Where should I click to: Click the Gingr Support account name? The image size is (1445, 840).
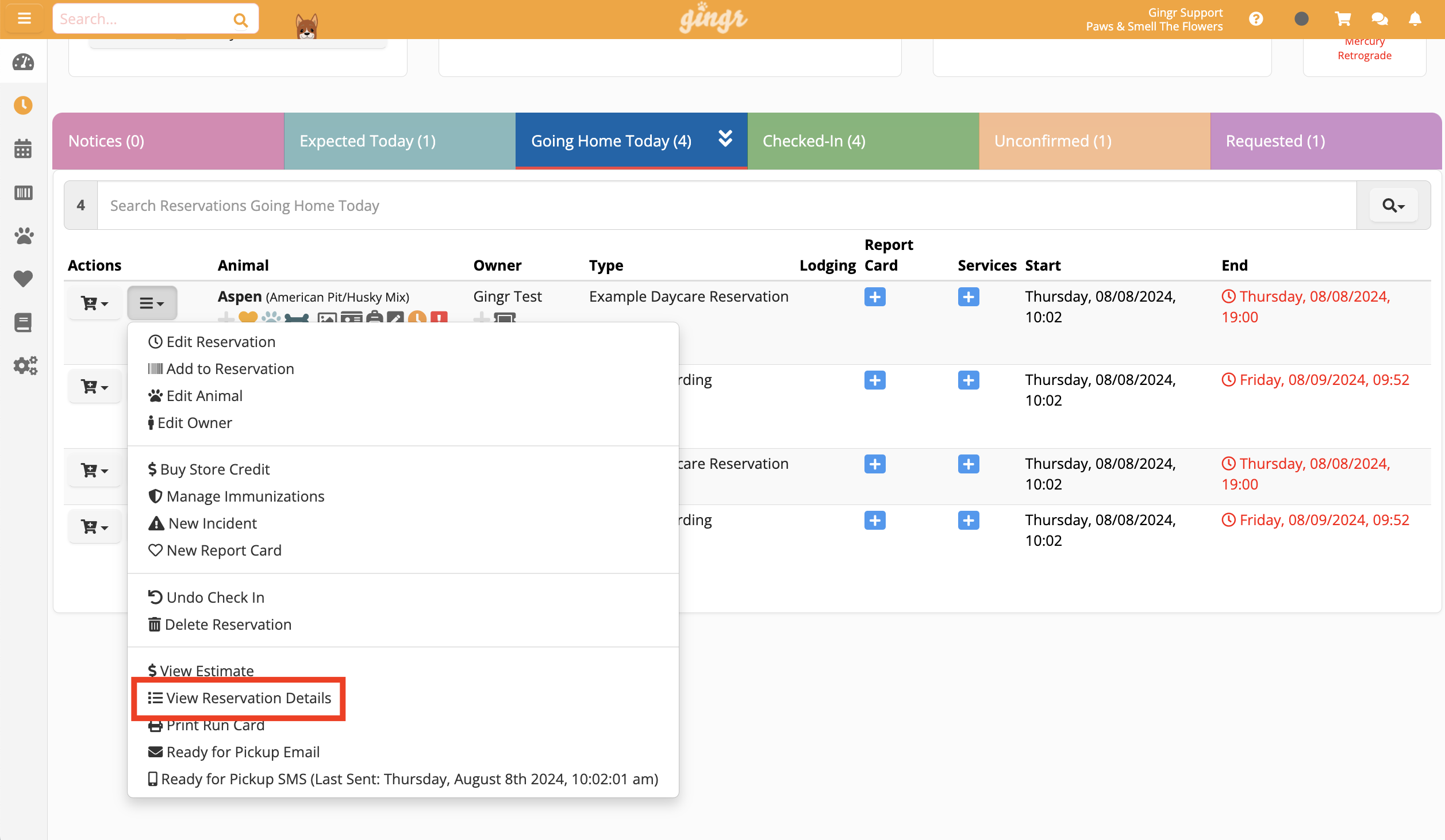(1184, 12)
